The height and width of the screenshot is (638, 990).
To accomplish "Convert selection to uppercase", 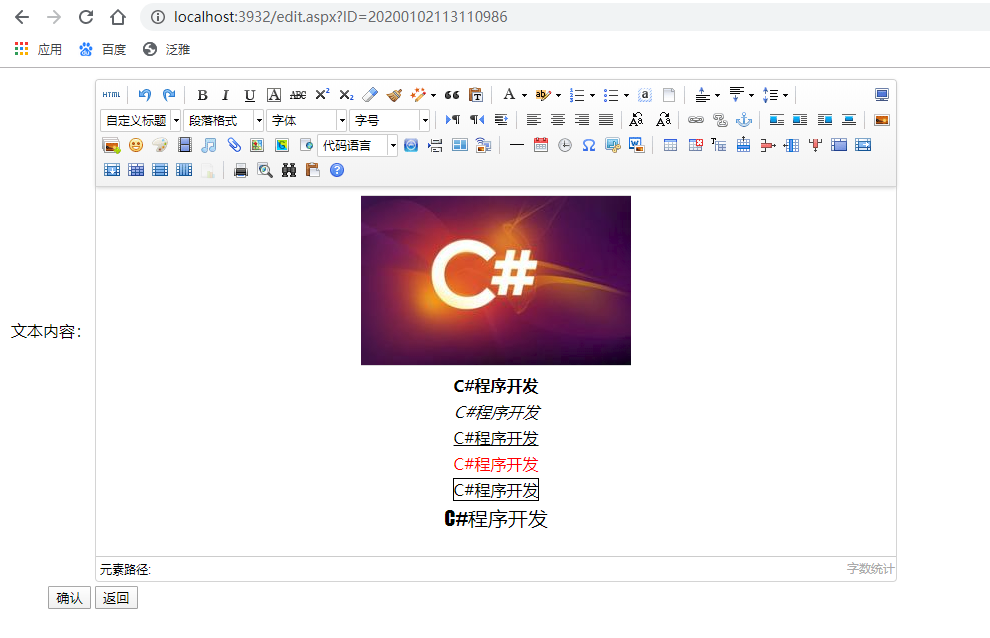I will (636, 119).
